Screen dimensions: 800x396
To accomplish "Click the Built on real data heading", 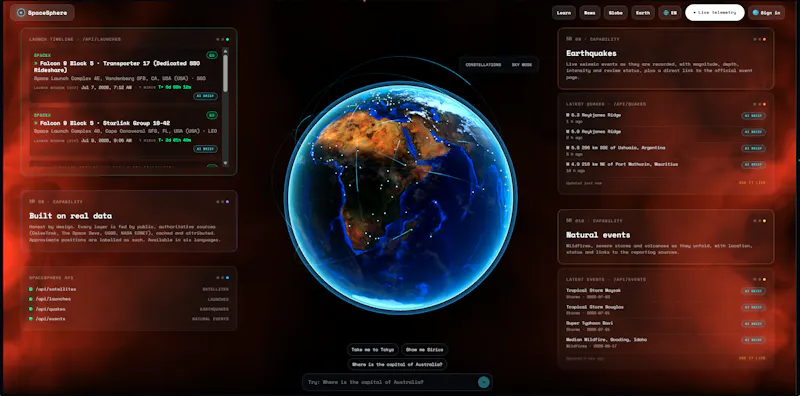I will point(70,216).
